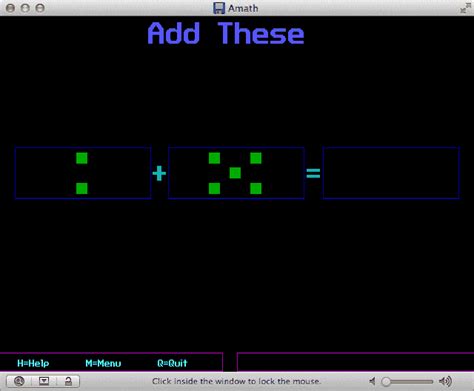
Task: Click the empty answer box after equals sign
Action: pyautogui.click(x=391, y=173)
